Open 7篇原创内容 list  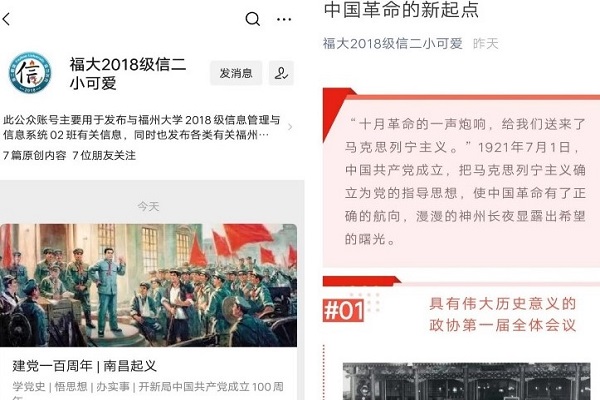(x=35, y=155)
